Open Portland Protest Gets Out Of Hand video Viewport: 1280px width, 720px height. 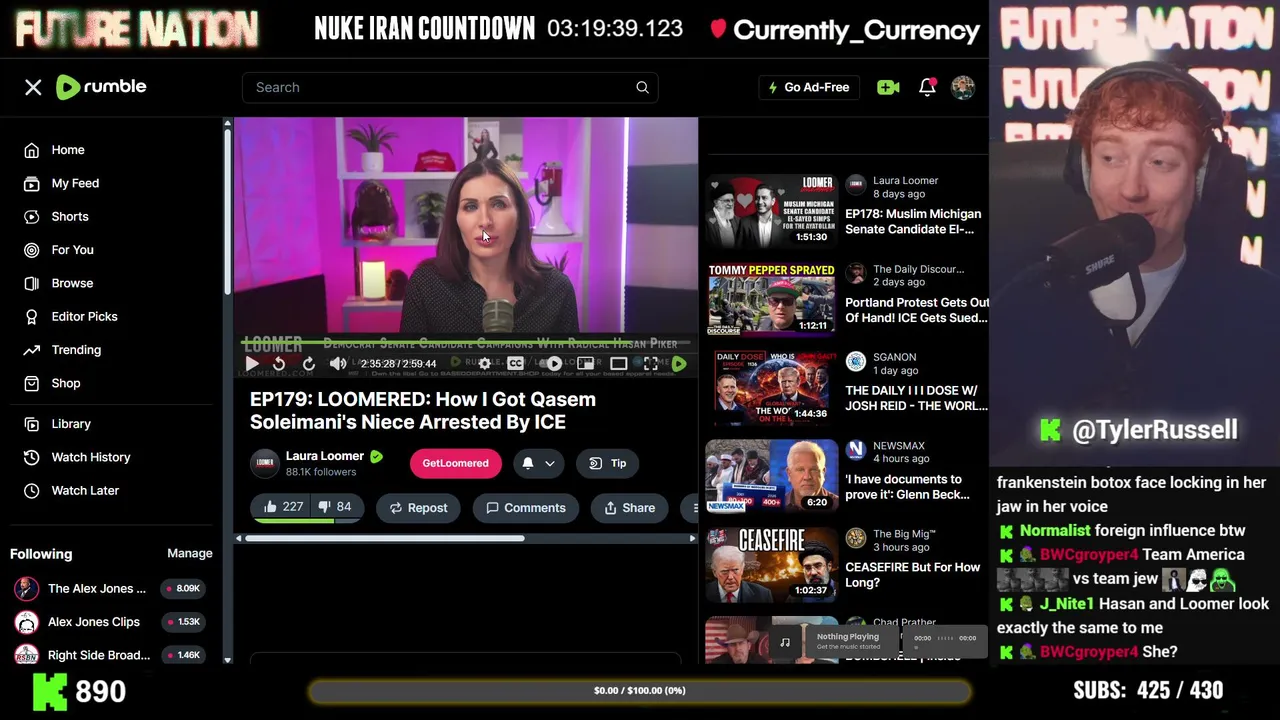pos(917,310)
